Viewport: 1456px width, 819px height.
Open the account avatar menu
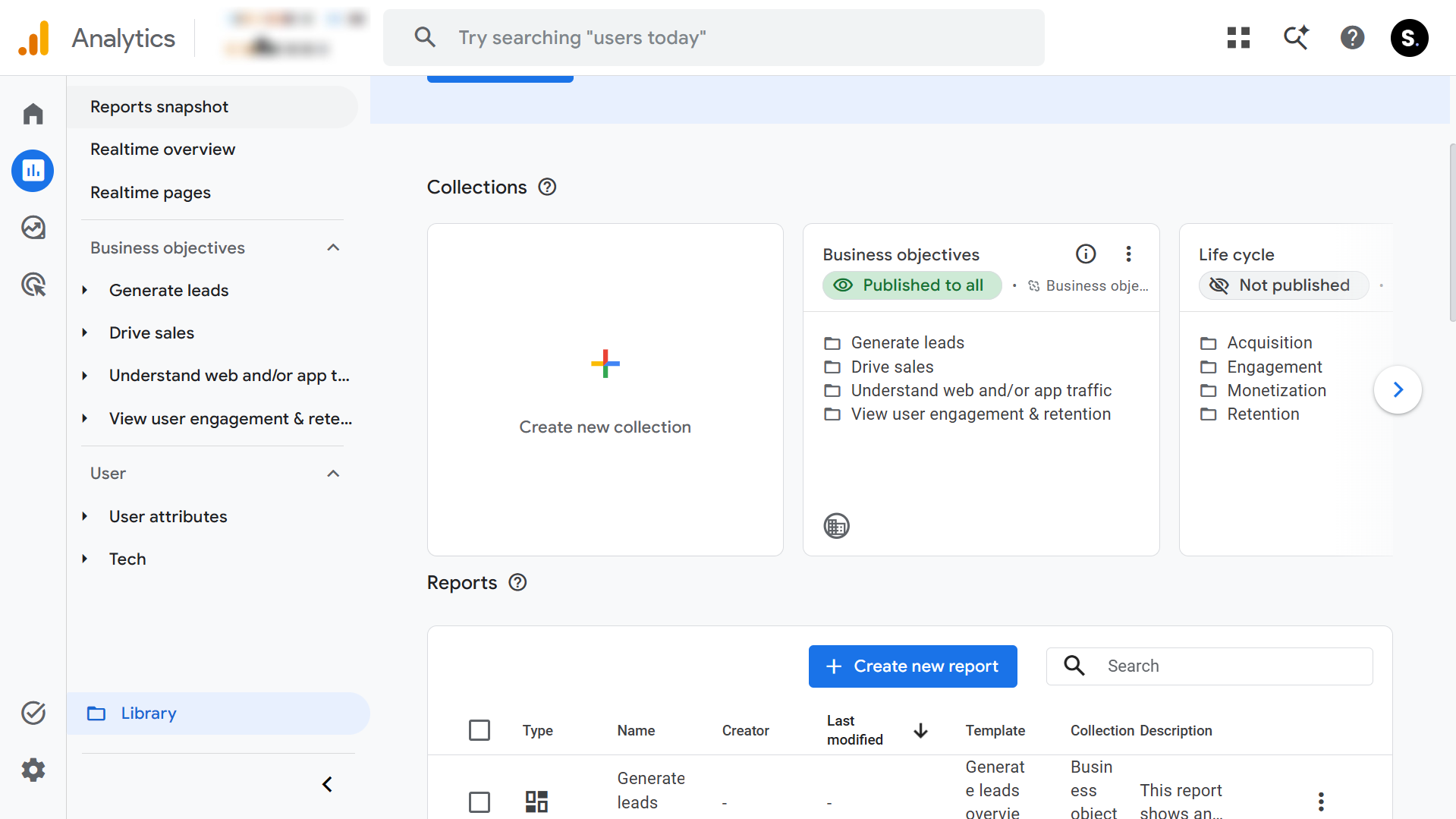click(1410, 38)
